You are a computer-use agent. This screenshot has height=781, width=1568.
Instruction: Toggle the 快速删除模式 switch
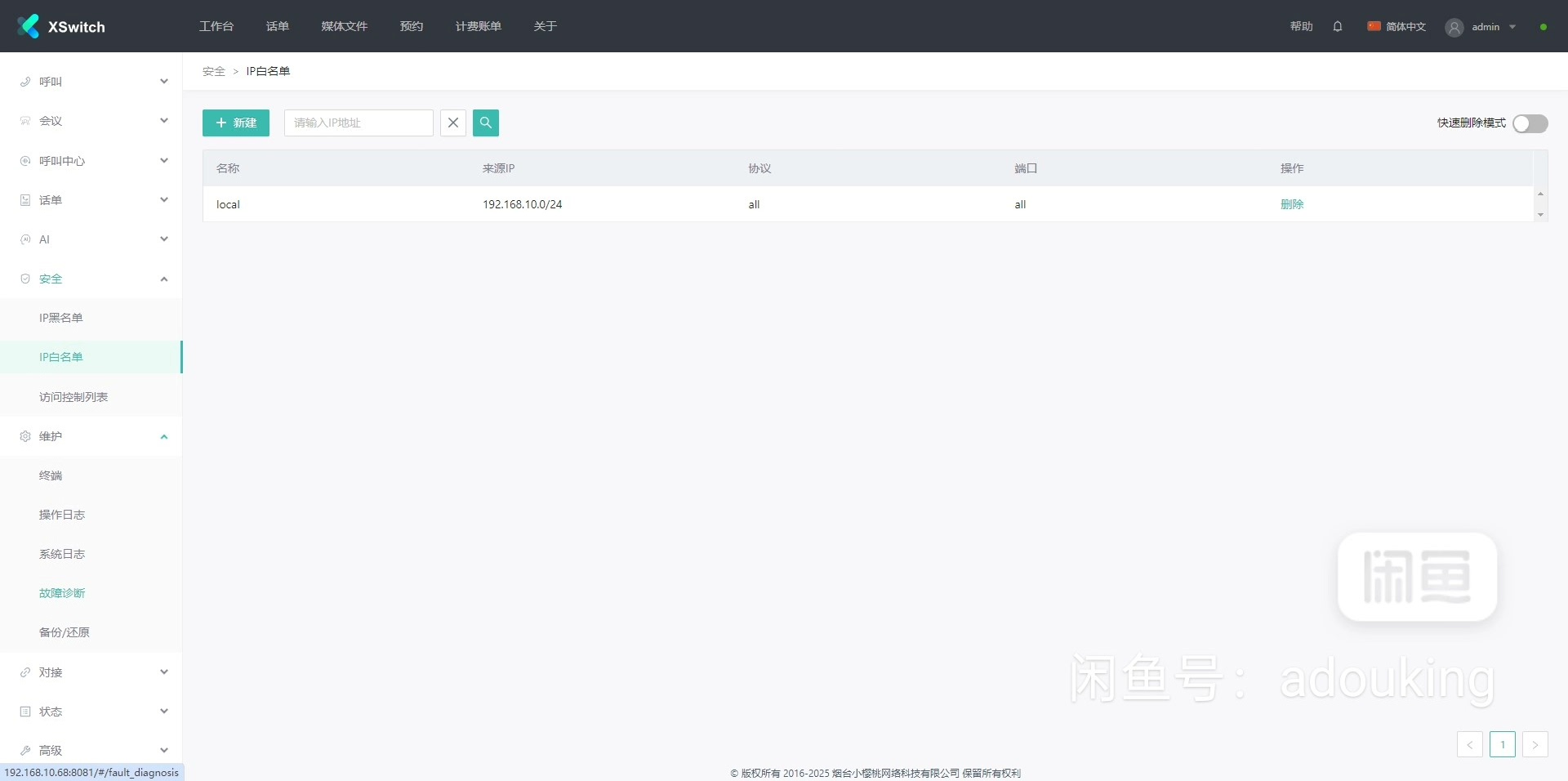(1530, 123)
